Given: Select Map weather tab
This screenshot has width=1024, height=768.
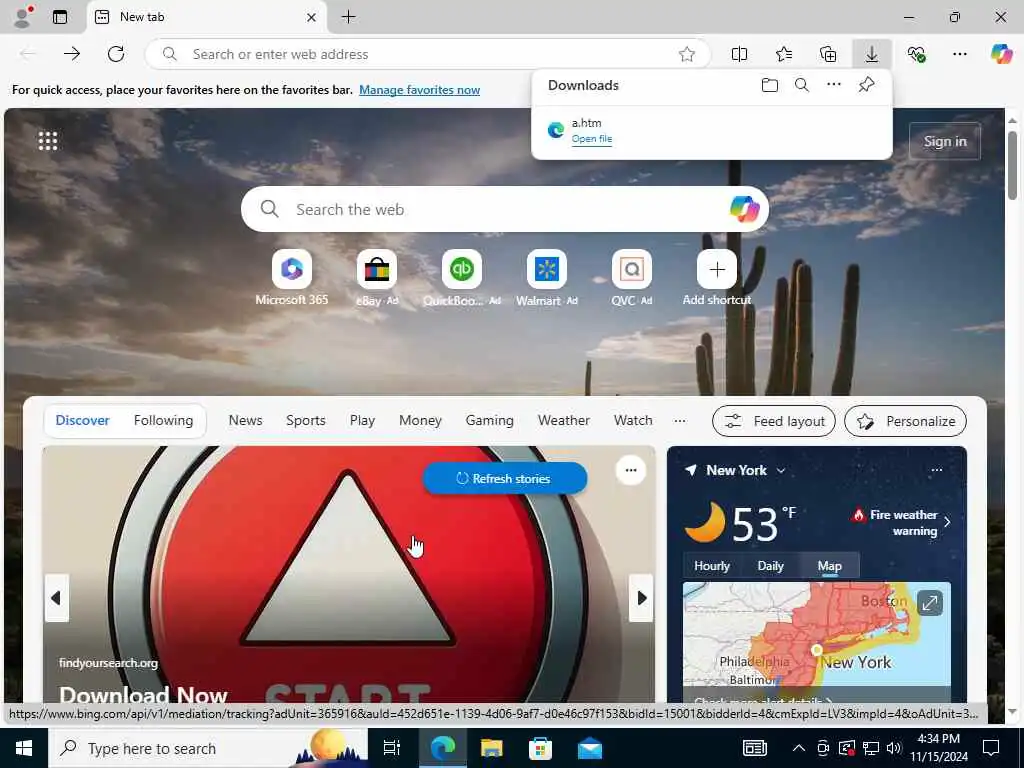Looking at the screenshot, I should pos(829,566).
